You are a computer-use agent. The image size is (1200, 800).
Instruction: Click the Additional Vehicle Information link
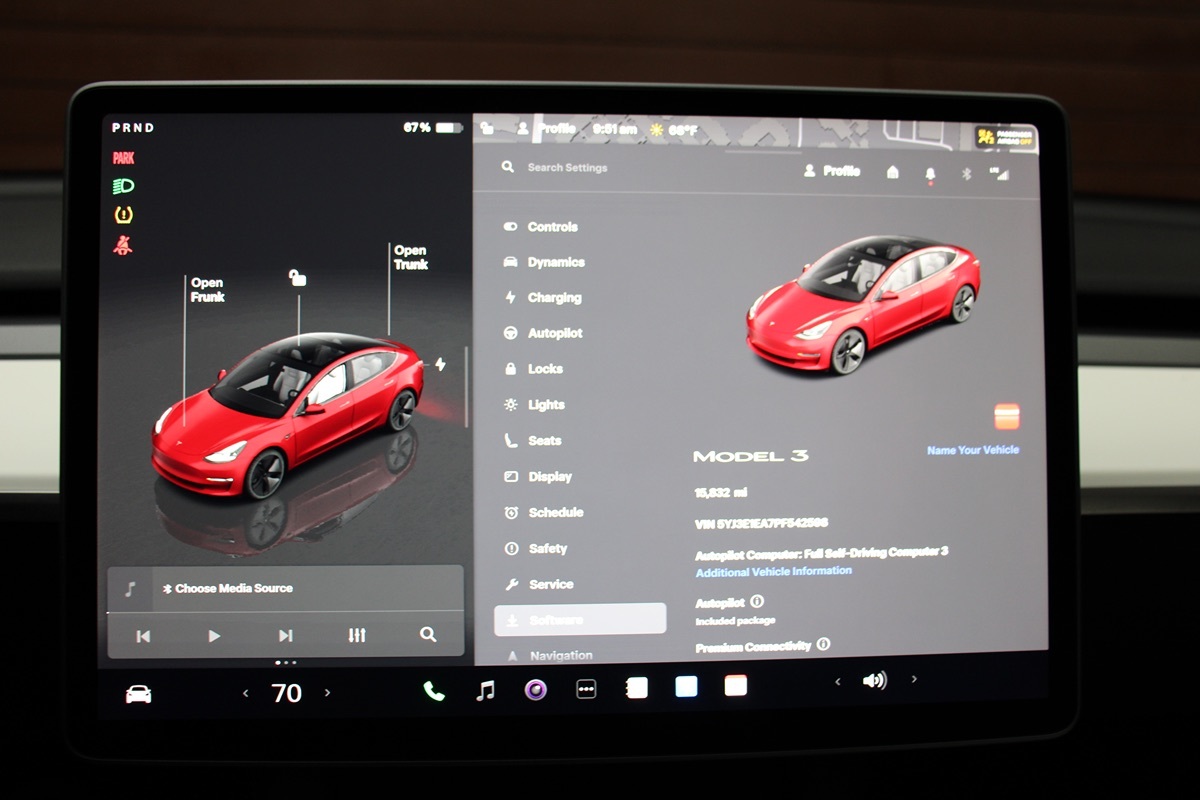tap(774, 571)
